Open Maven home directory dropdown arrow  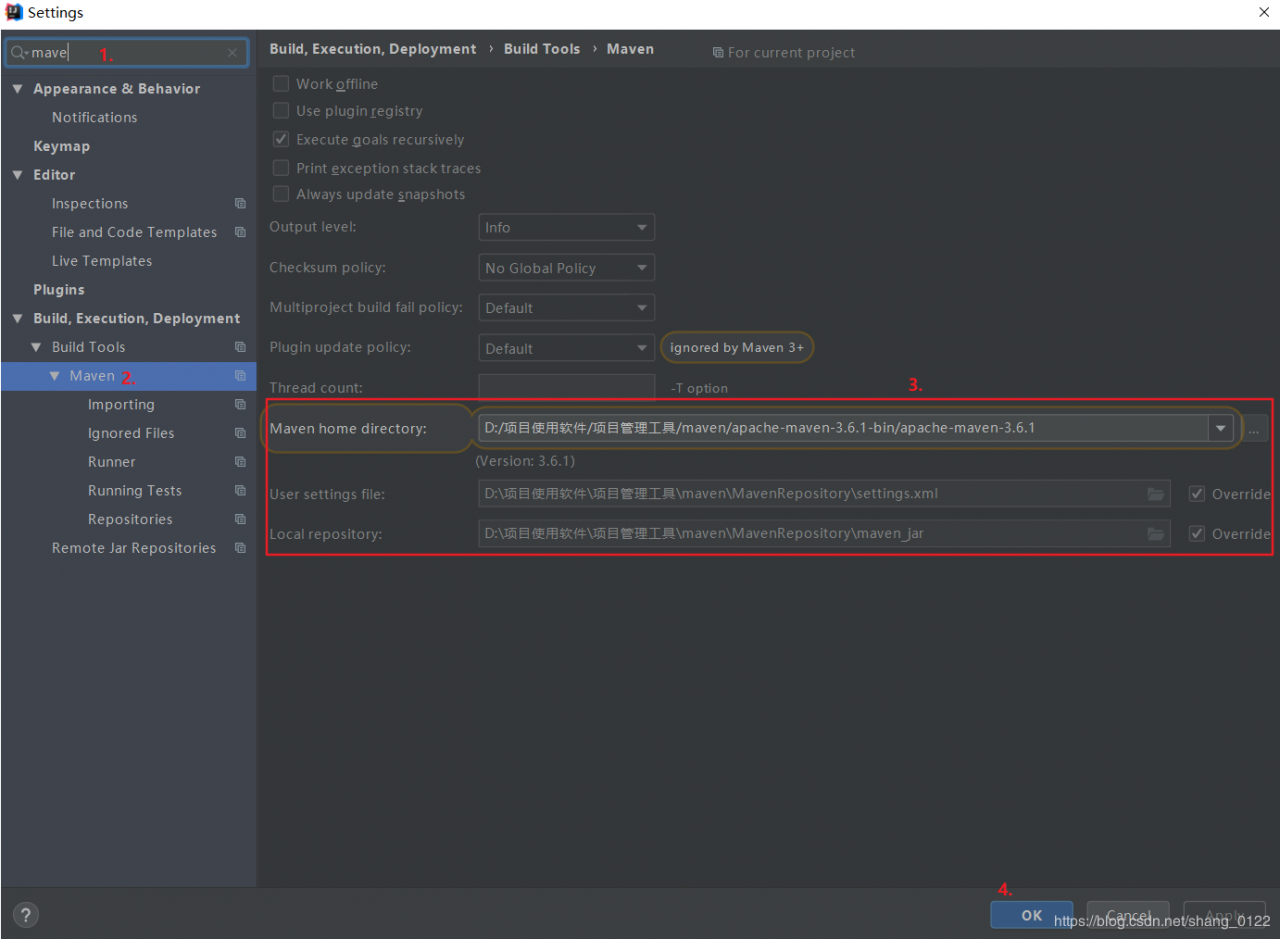(x=1220, y=428)
